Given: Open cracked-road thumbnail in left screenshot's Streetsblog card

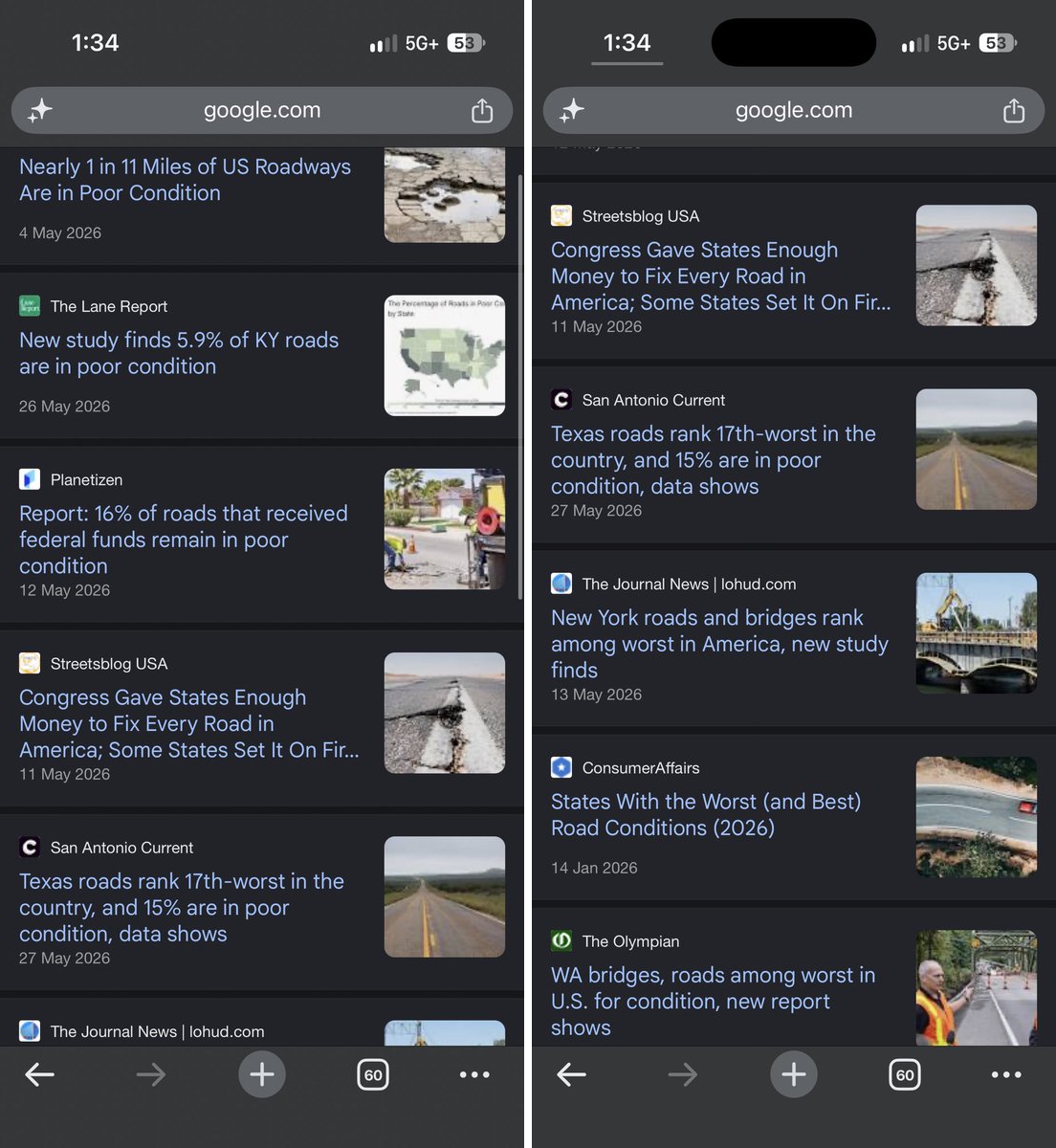Looking at the screenshot, I should point(445,713).
